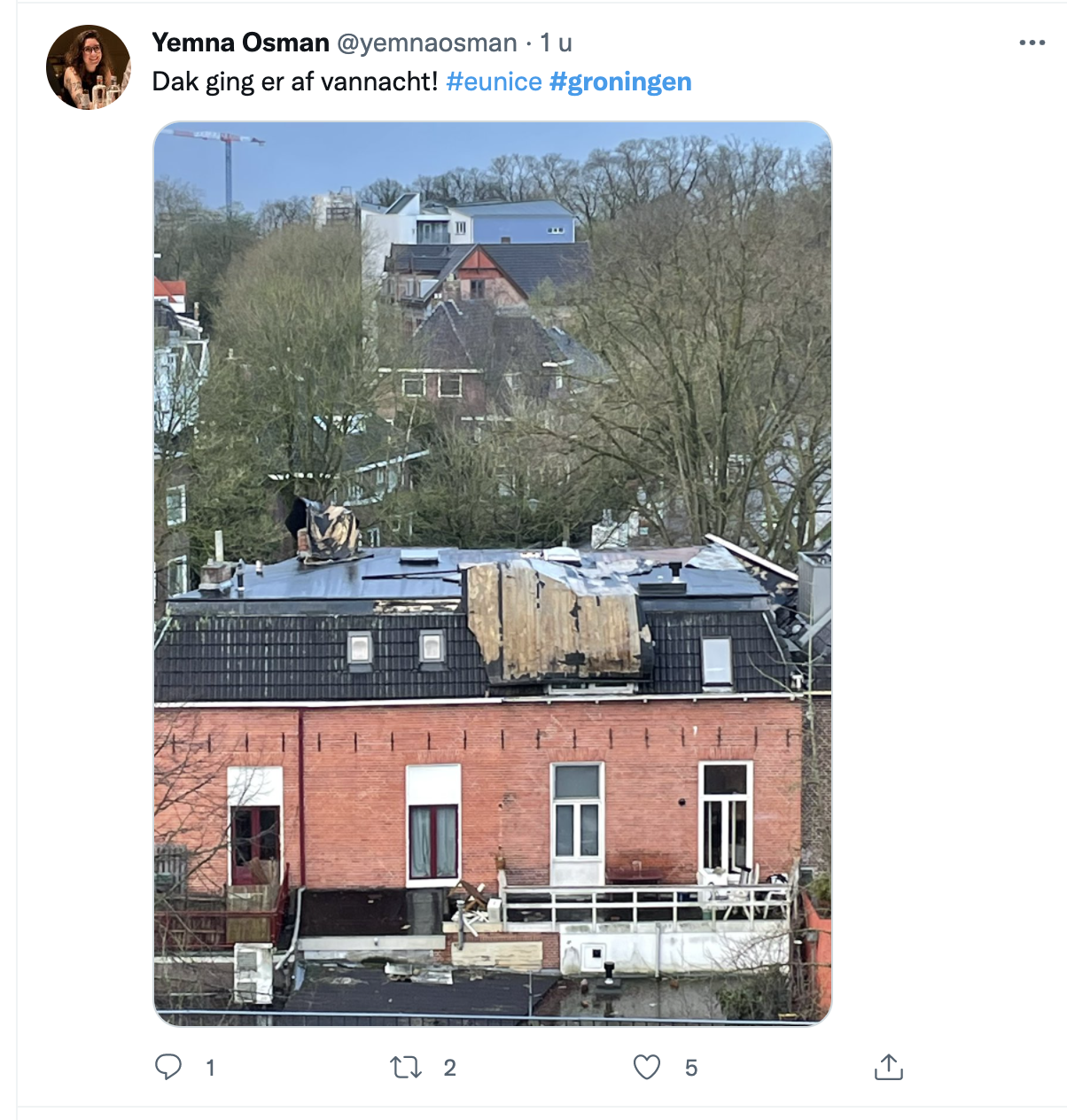Open the Yemna Osman display name
This screenshot has height=1120, width=1067.
(240, 43)
